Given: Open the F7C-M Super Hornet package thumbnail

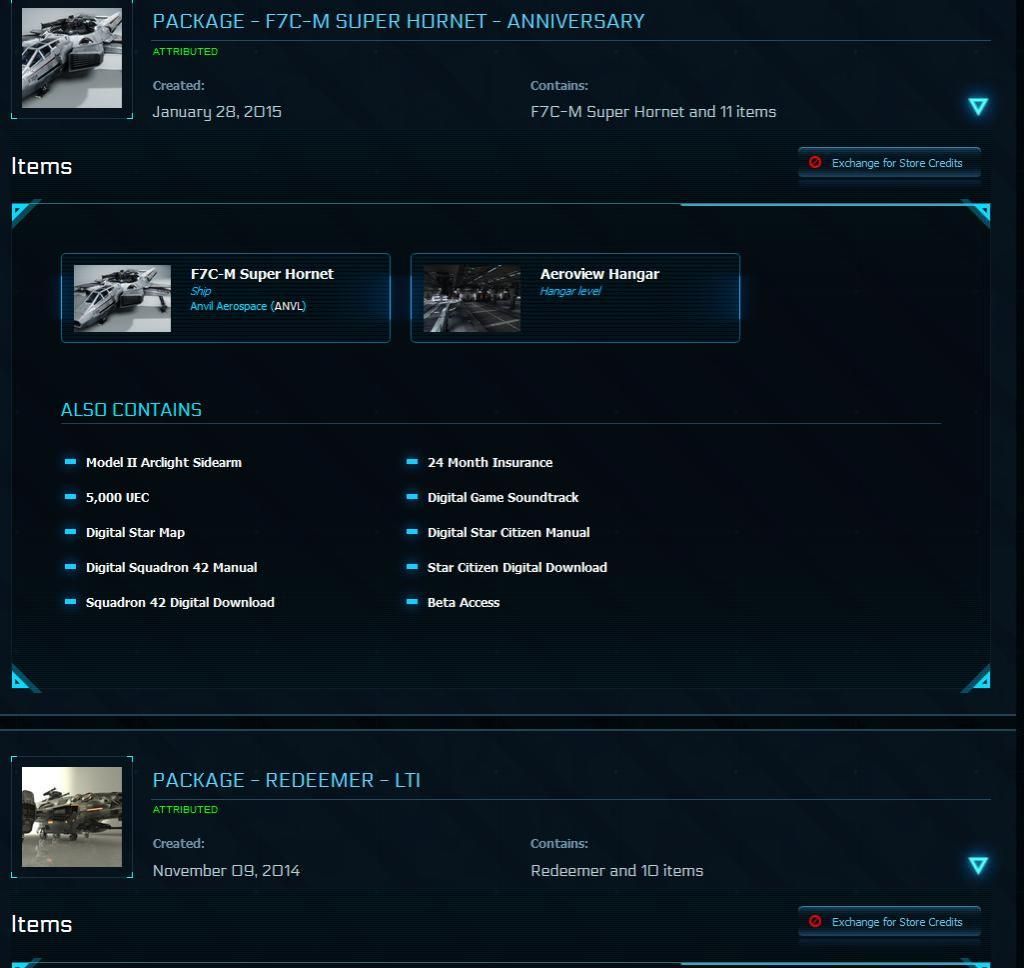Looking at the screenshot, I should tap(72, 59).
